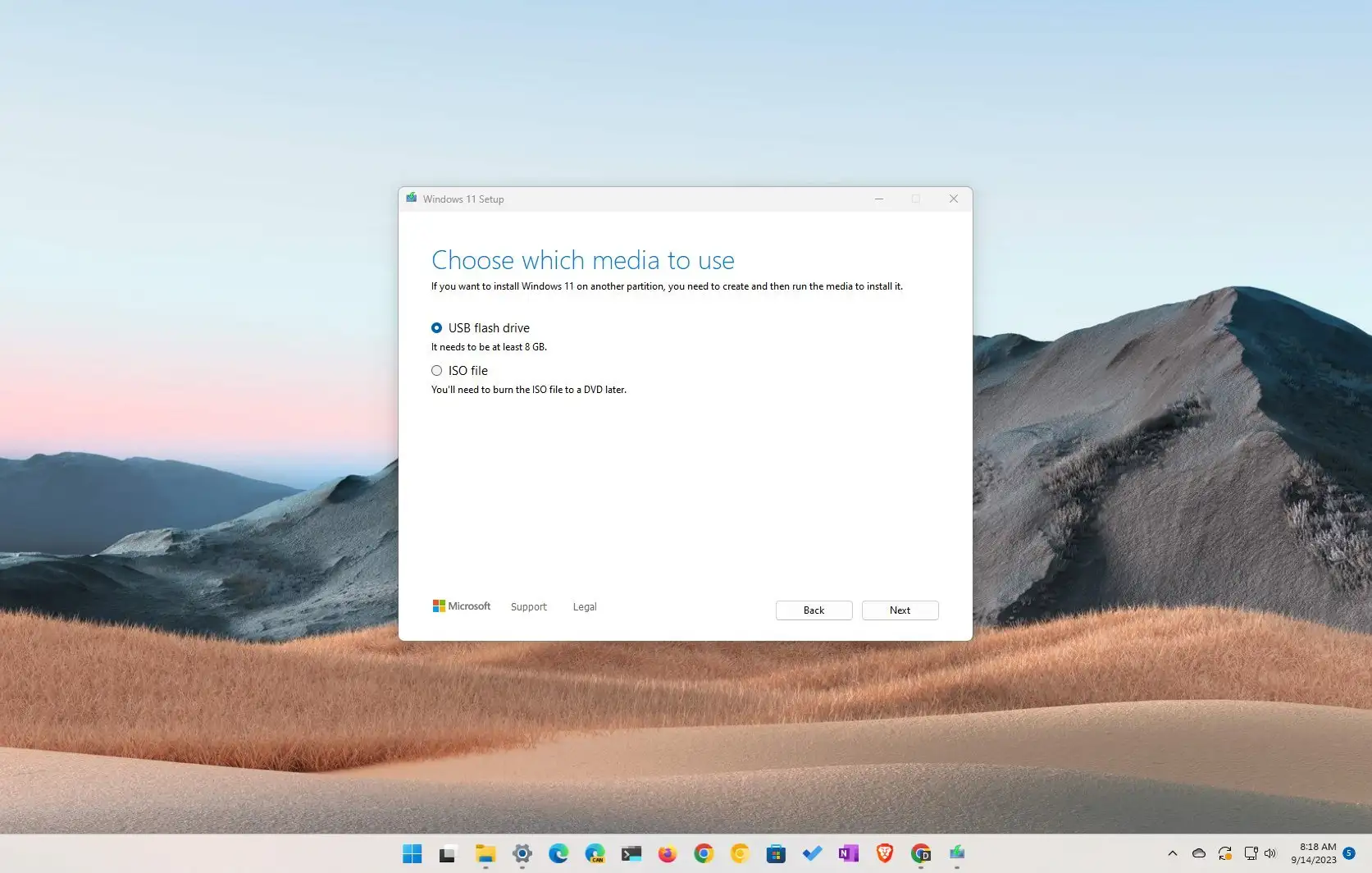1372x873 pixels.
Task: Open the volume control in system tray
Action: (x=1270, y=853)
